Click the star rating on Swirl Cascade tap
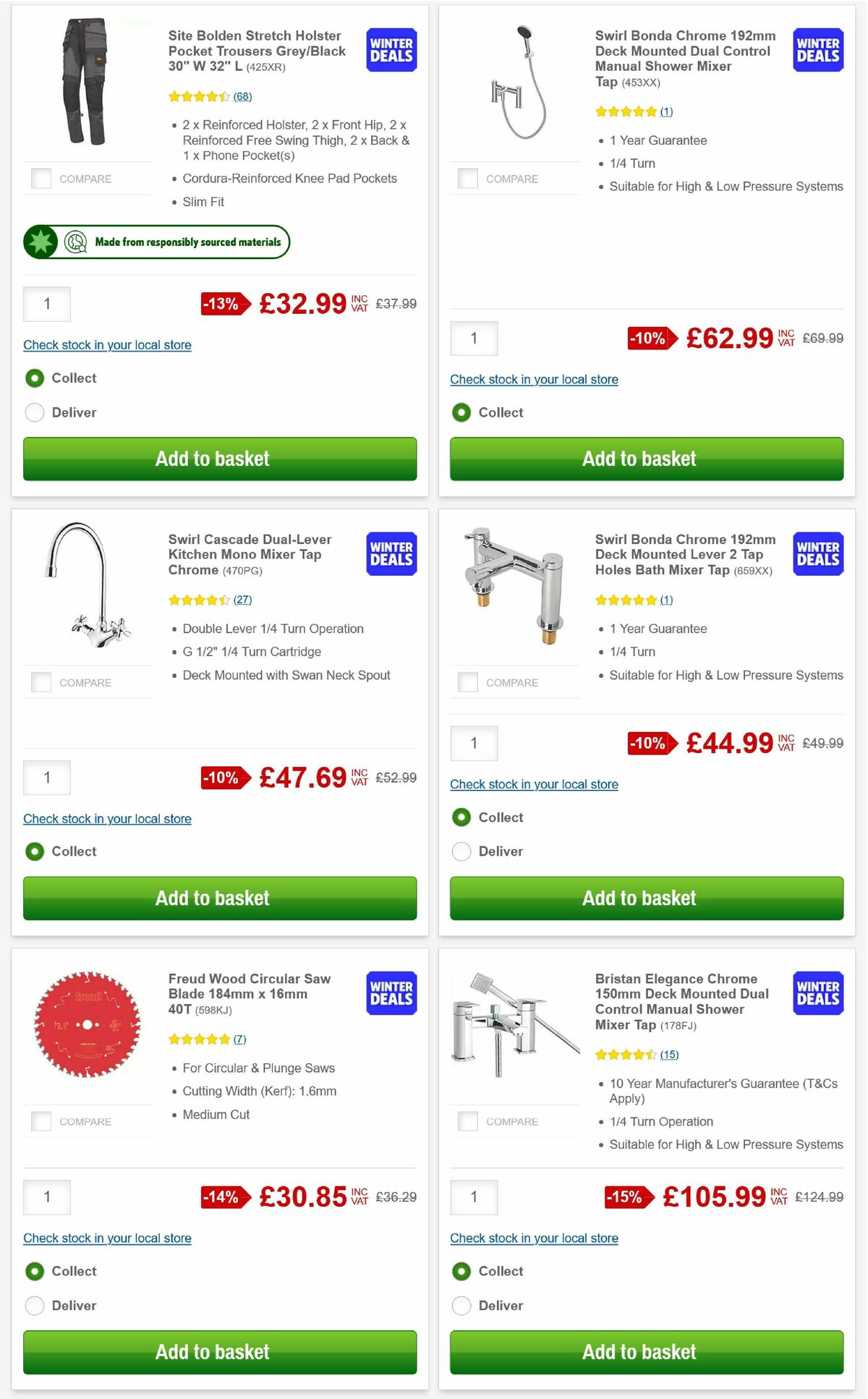Image resolution: width=868 pixels, height=1399 pixels. 197,599
